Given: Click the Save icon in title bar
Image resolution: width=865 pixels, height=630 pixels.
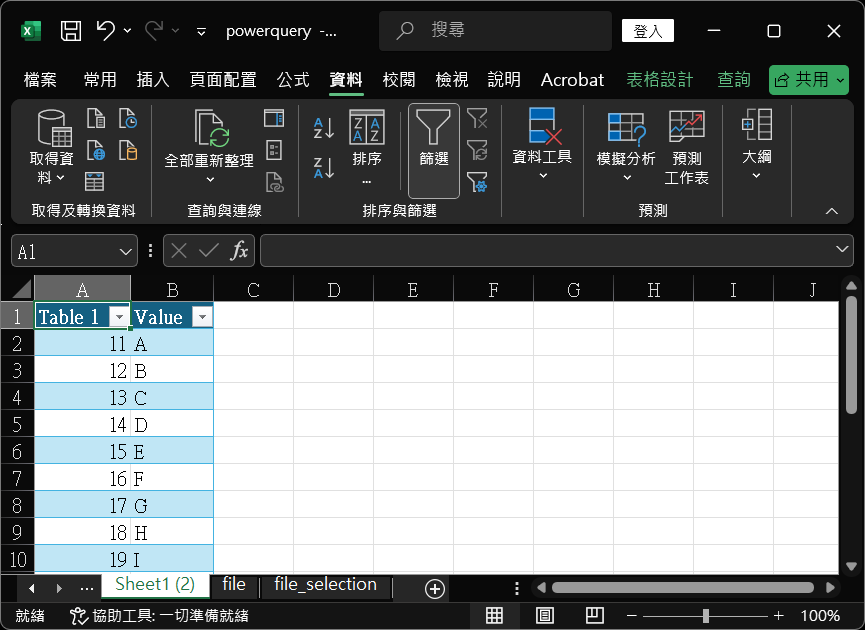Looking at the screenshot, I should point(71,31).
